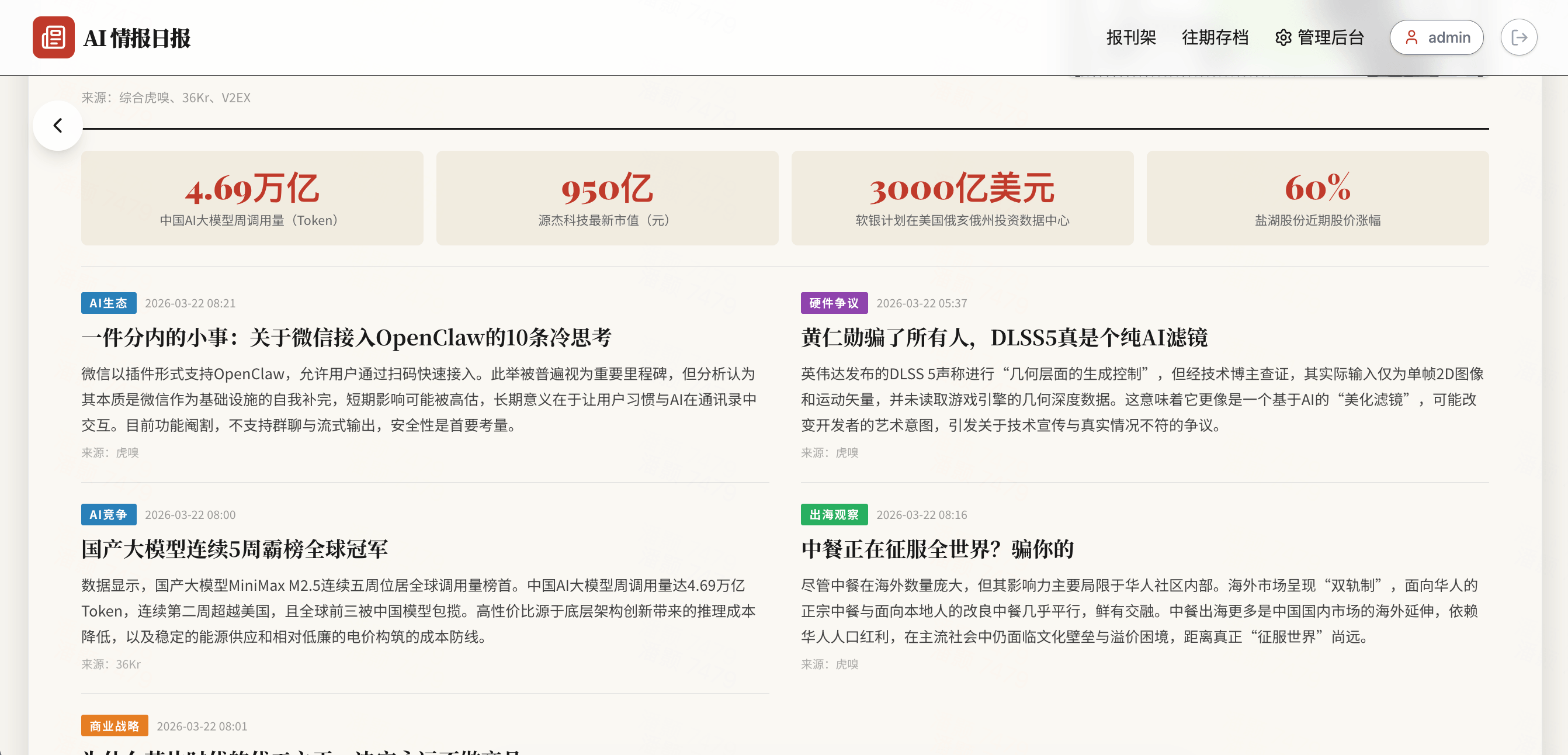Select the blue AI竞争 category tag
Screen dimensions: 1568x755
tap(108, 514)
